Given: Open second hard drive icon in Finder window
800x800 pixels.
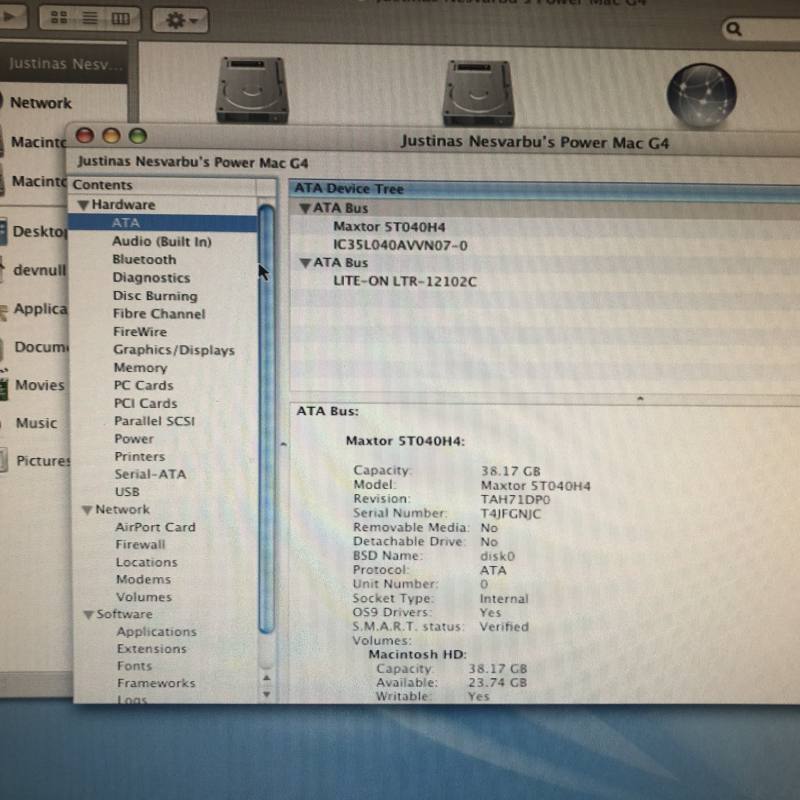Looking at the screenshot, I should pos(479,93).
